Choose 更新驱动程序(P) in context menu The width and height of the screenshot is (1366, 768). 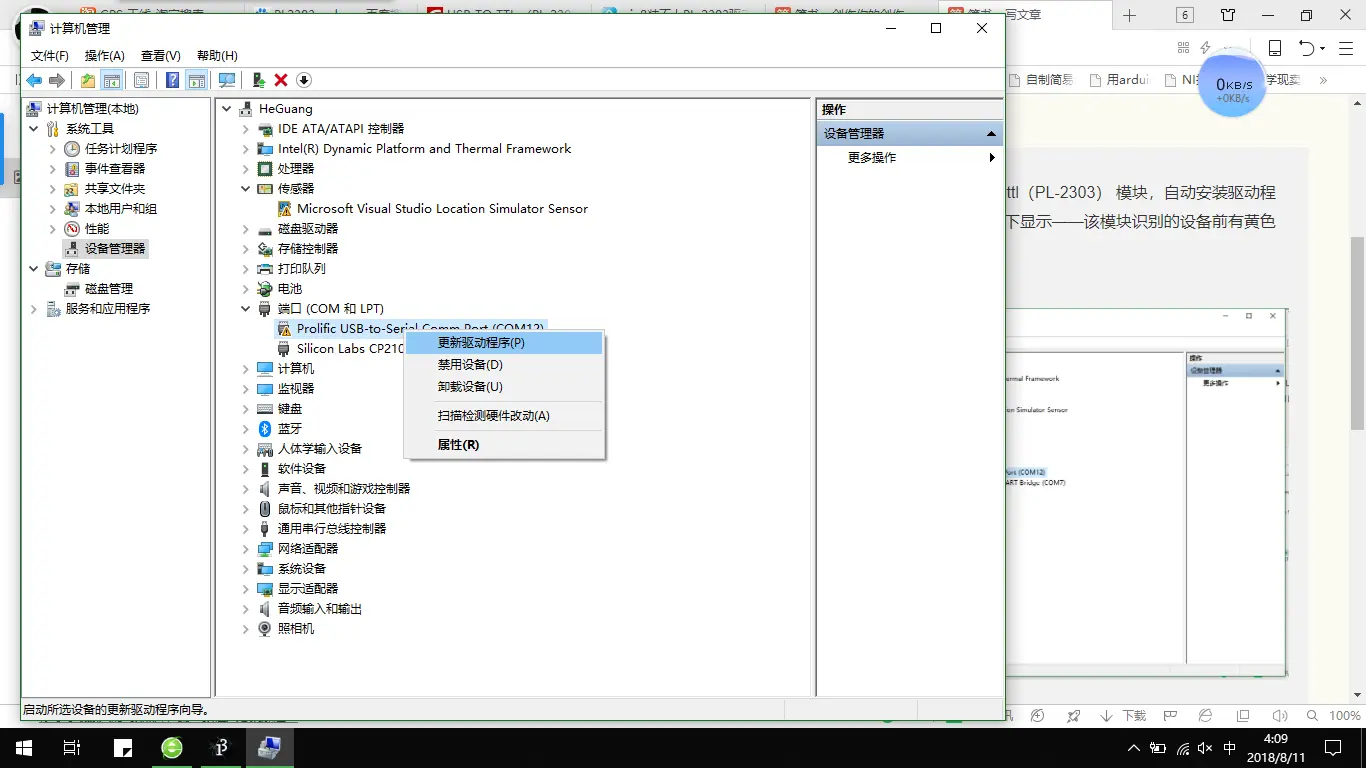tap(504, 343)
